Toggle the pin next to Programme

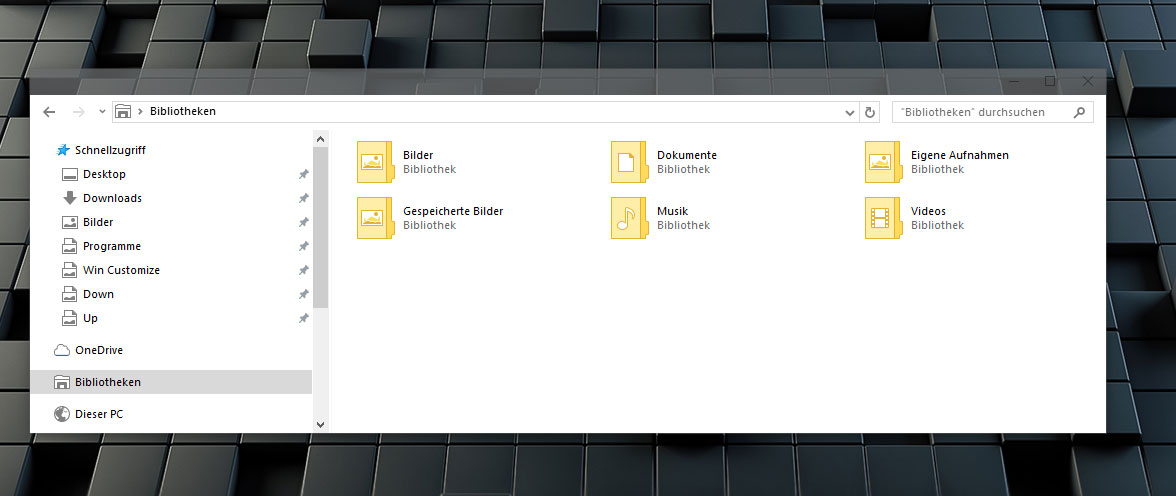pyautogui.click(x=303, y=246)
